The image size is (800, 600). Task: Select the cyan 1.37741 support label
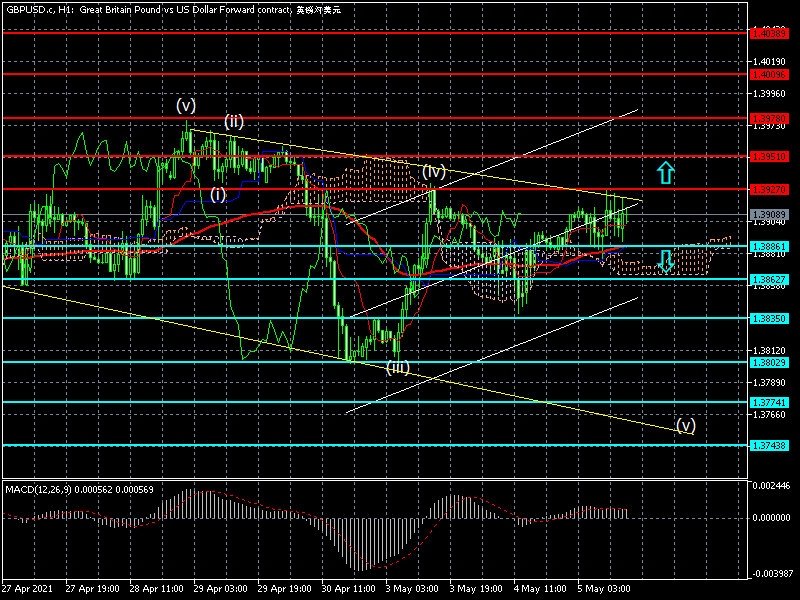[x=769, y=403]
